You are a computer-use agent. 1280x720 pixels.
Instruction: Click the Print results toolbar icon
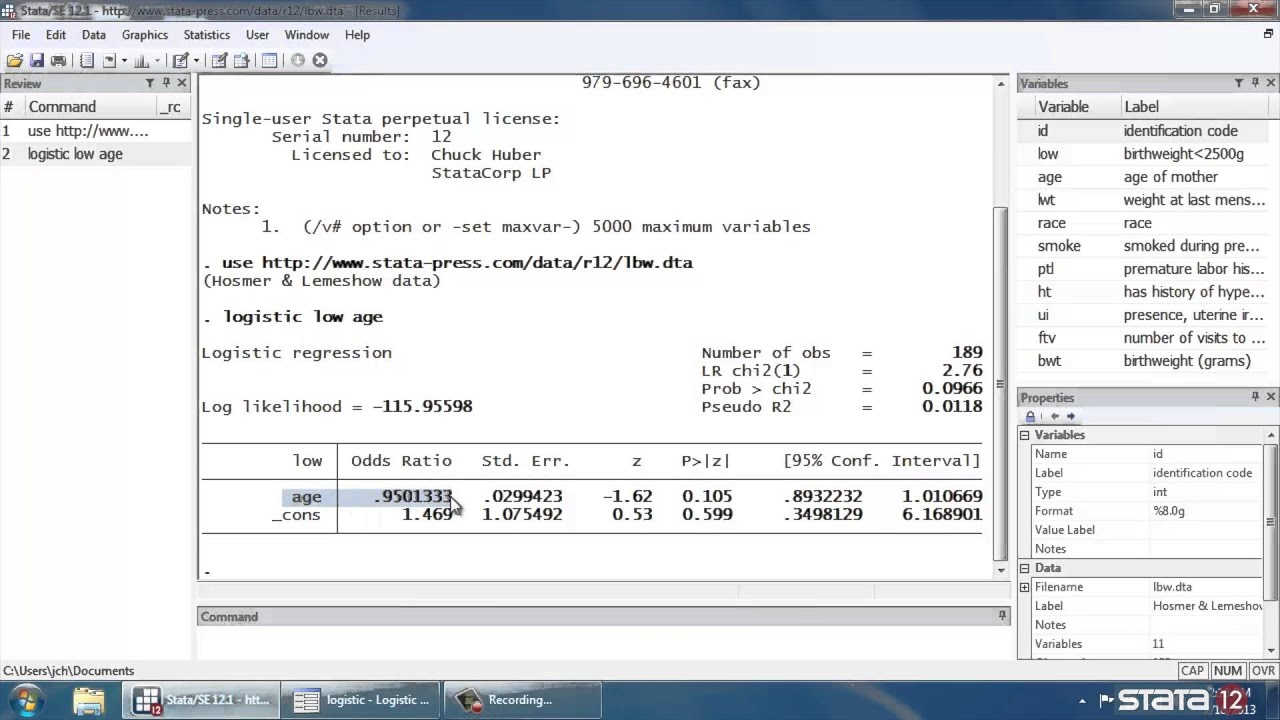[58, 61]
